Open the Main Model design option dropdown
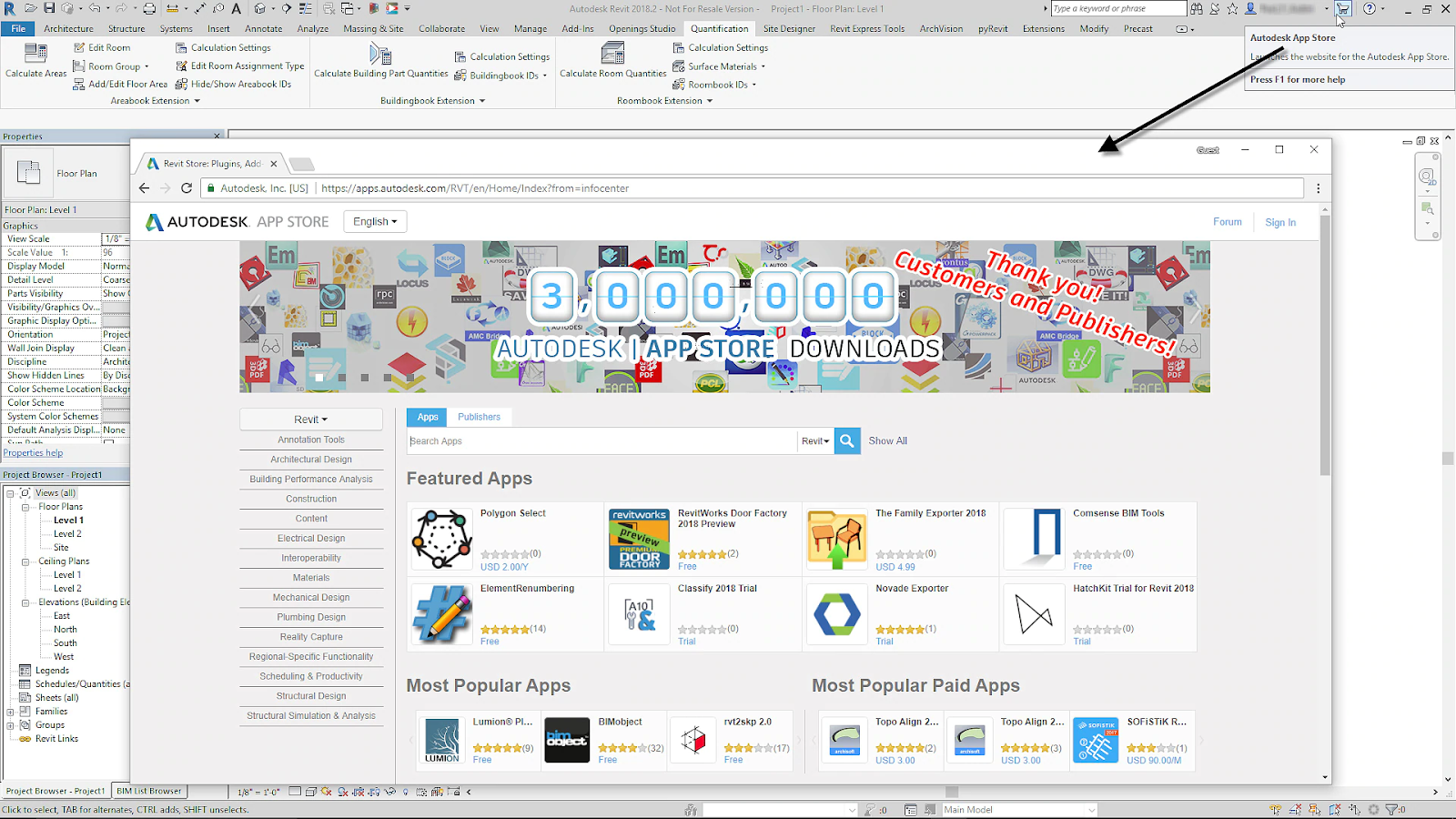This screenshot has width=1456, height=819. tap(1019, 809)
